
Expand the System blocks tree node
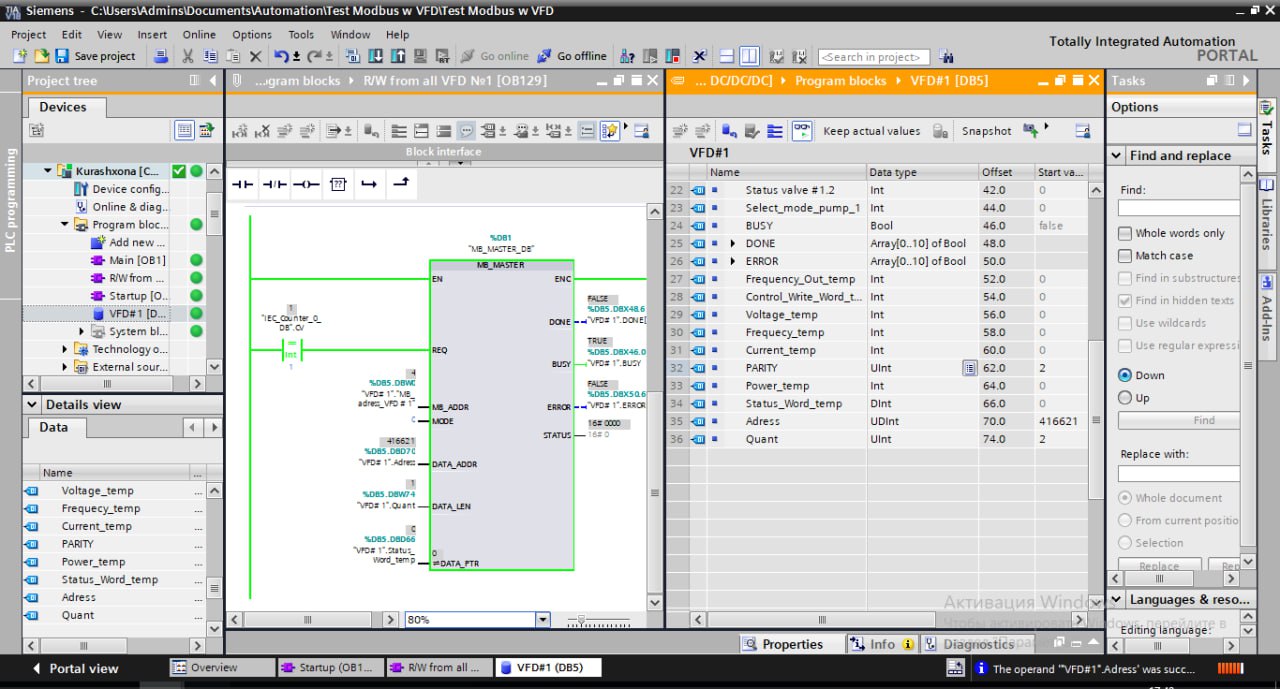[x=82, y=332]
